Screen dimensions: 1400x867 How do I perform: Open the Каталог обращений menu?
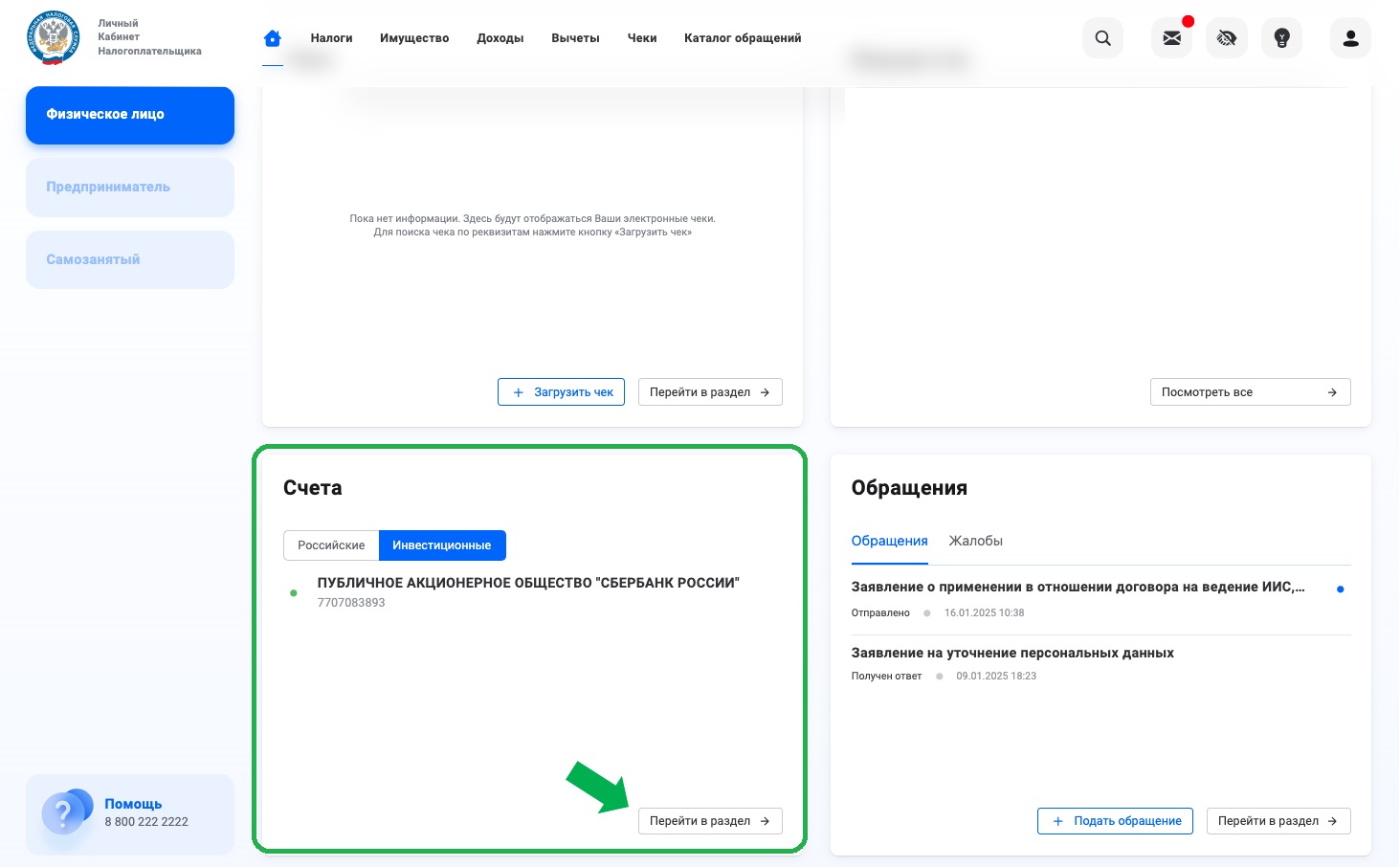coord(743,38)
